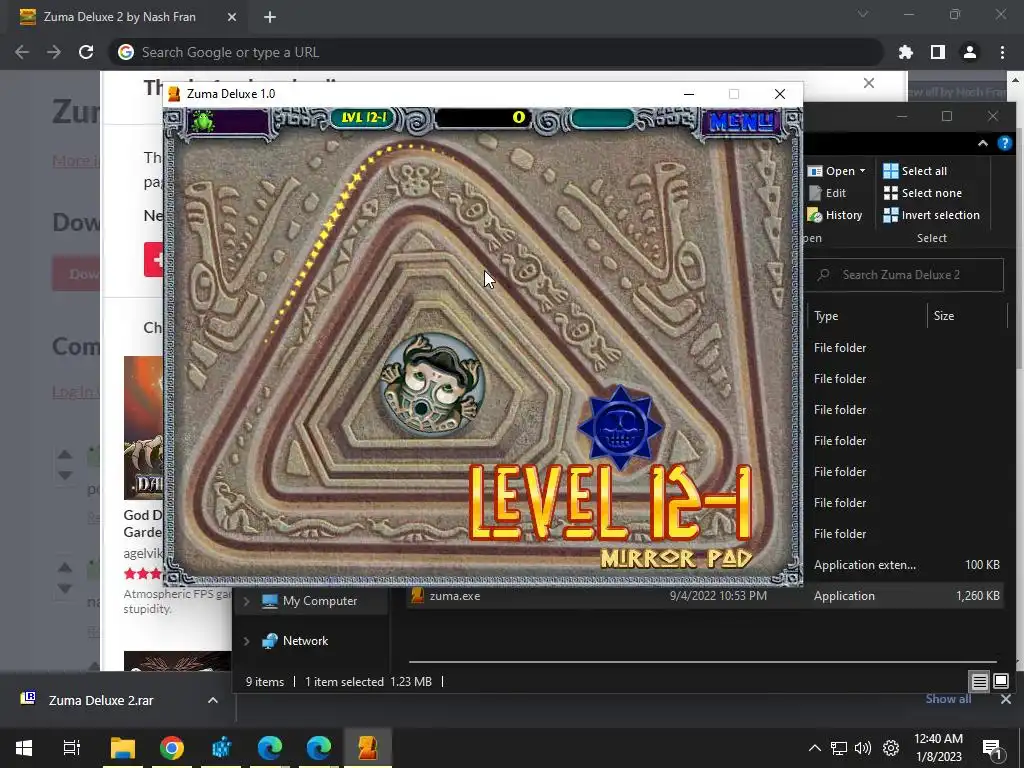Open Chrome extensions puzzle icon
1024x768 pixels.
906,52
